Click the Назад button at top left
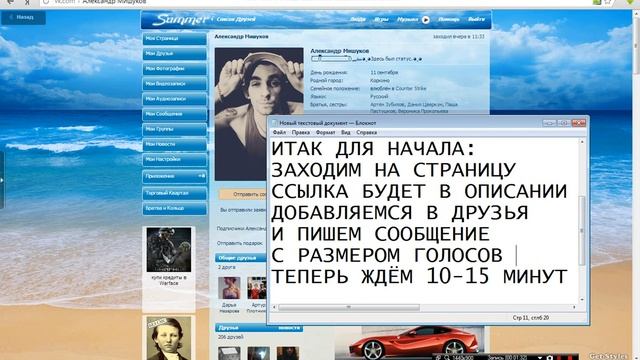 point(23,18)
